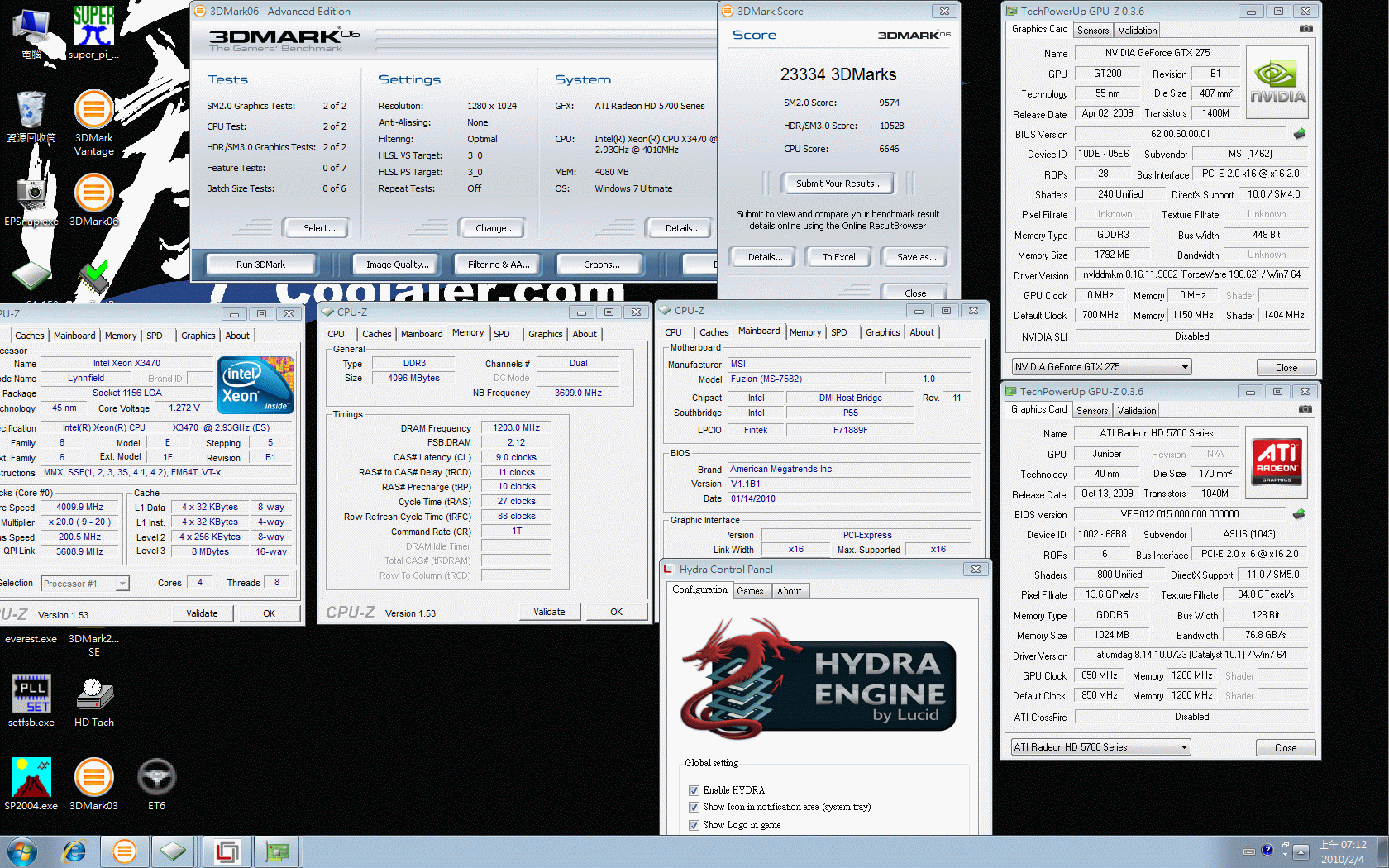1389x868 pixels.
Task: Open the Windows Start orb
Action: (x=21, y=851)
